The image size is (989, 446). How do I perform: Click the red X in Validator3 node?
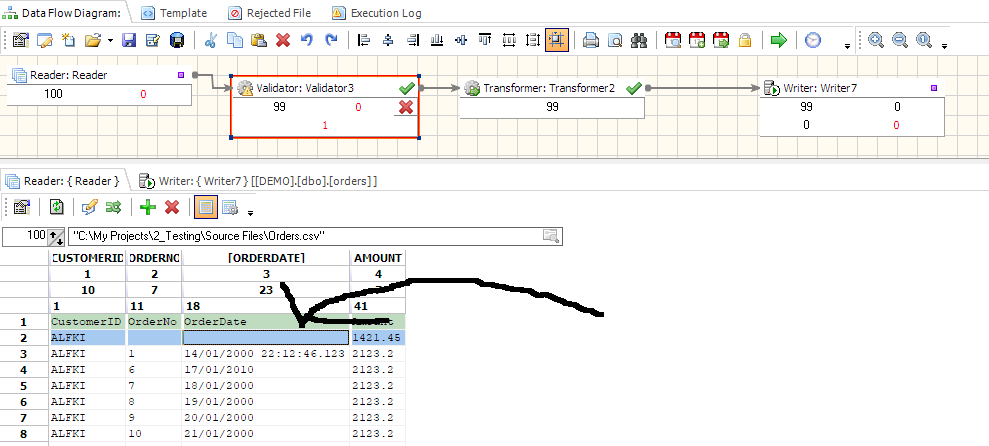(x=406, y=107)
